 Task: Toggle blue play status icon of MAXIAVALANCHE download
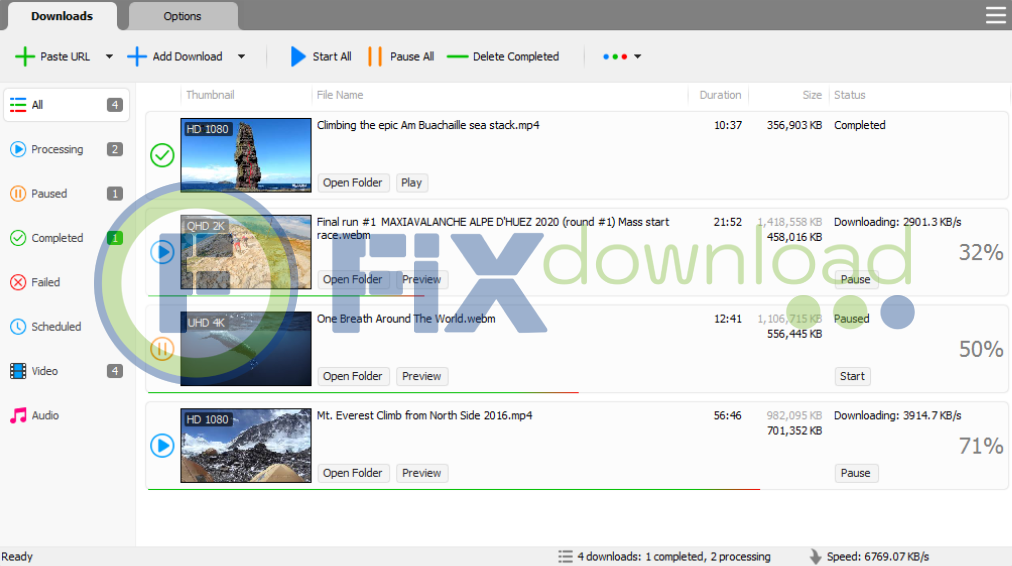(162, 252)
